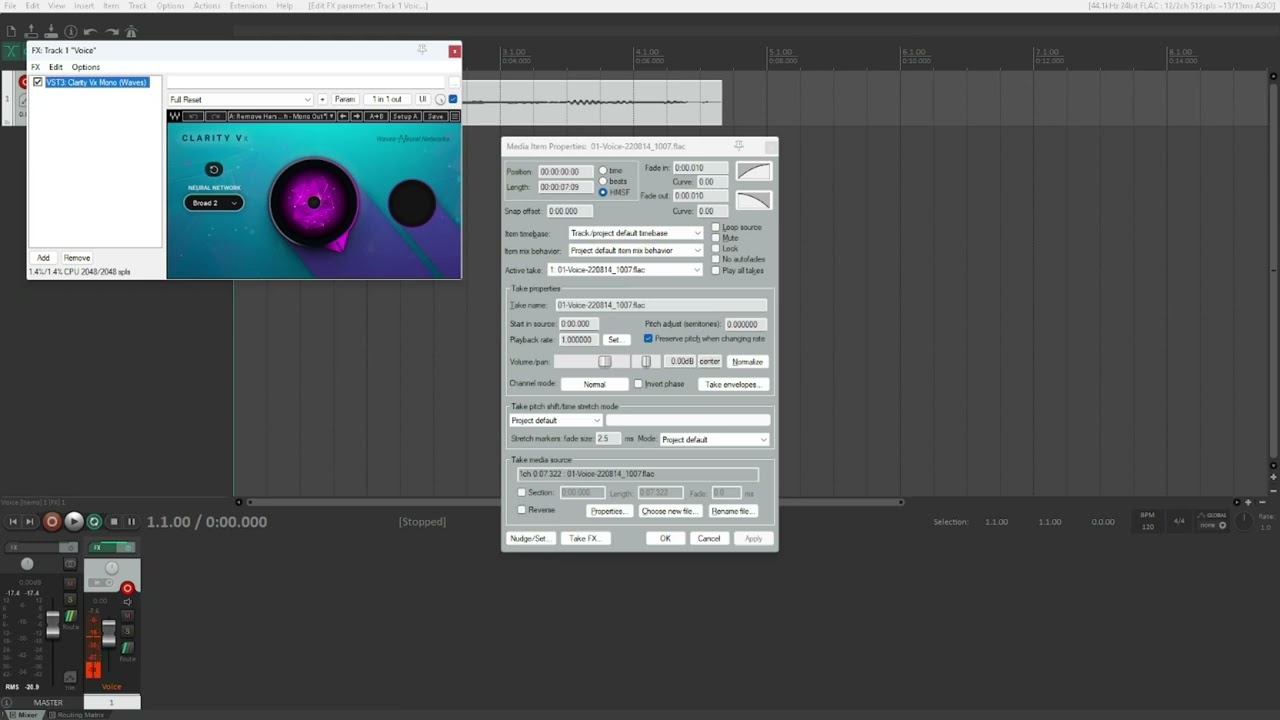Pin the FX Track 1 window
This screenshot has height=720, width=1280.
point(422,50)
